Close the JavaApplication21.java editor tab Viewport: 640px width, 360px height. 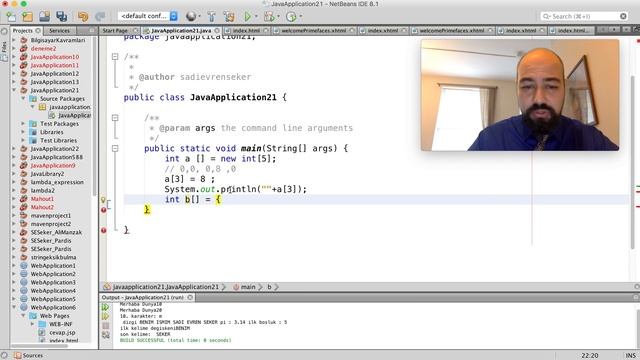217,31
